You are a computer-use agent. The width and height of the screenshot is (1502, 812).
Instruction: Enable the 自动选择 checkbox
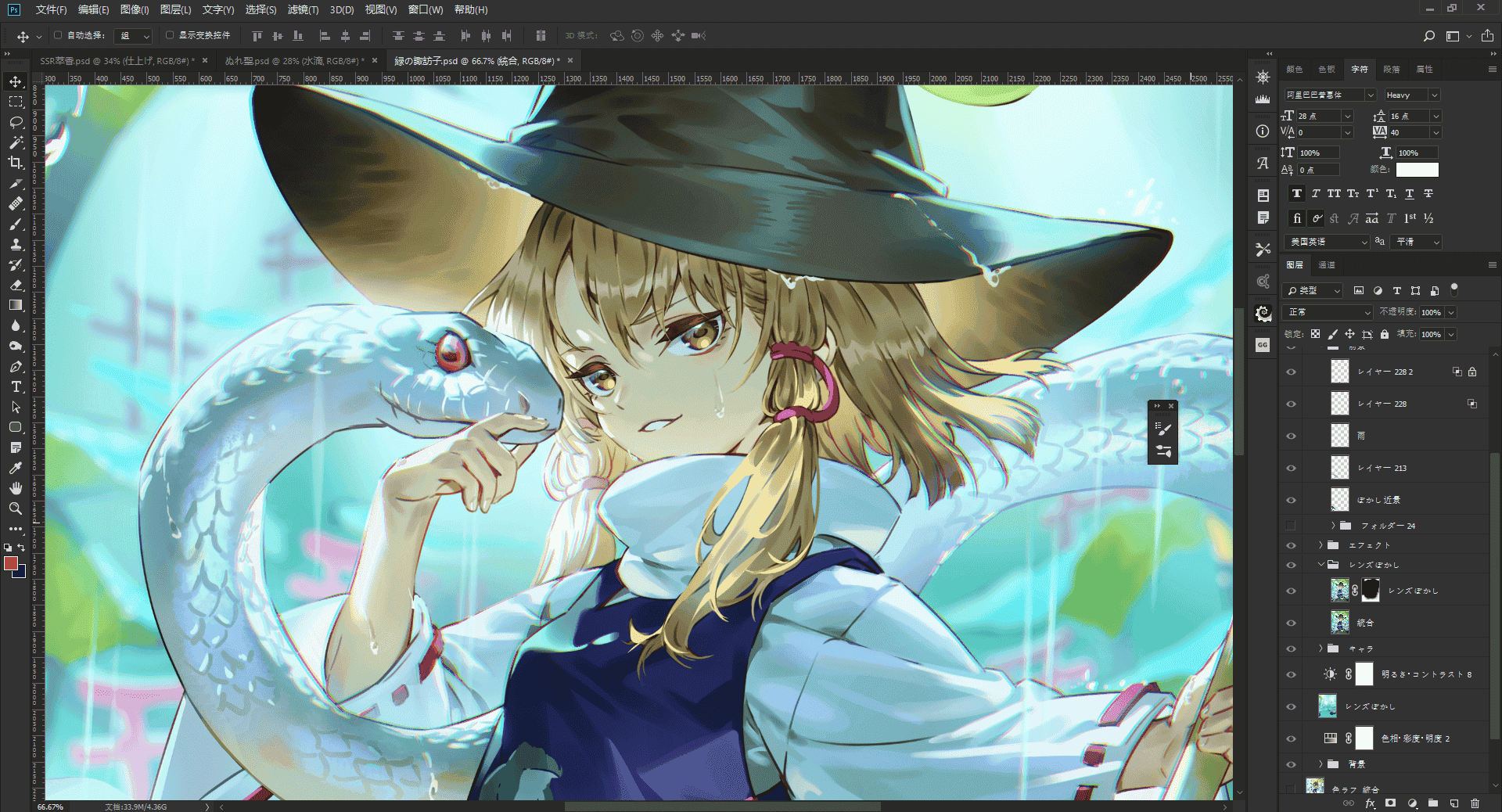58,35
